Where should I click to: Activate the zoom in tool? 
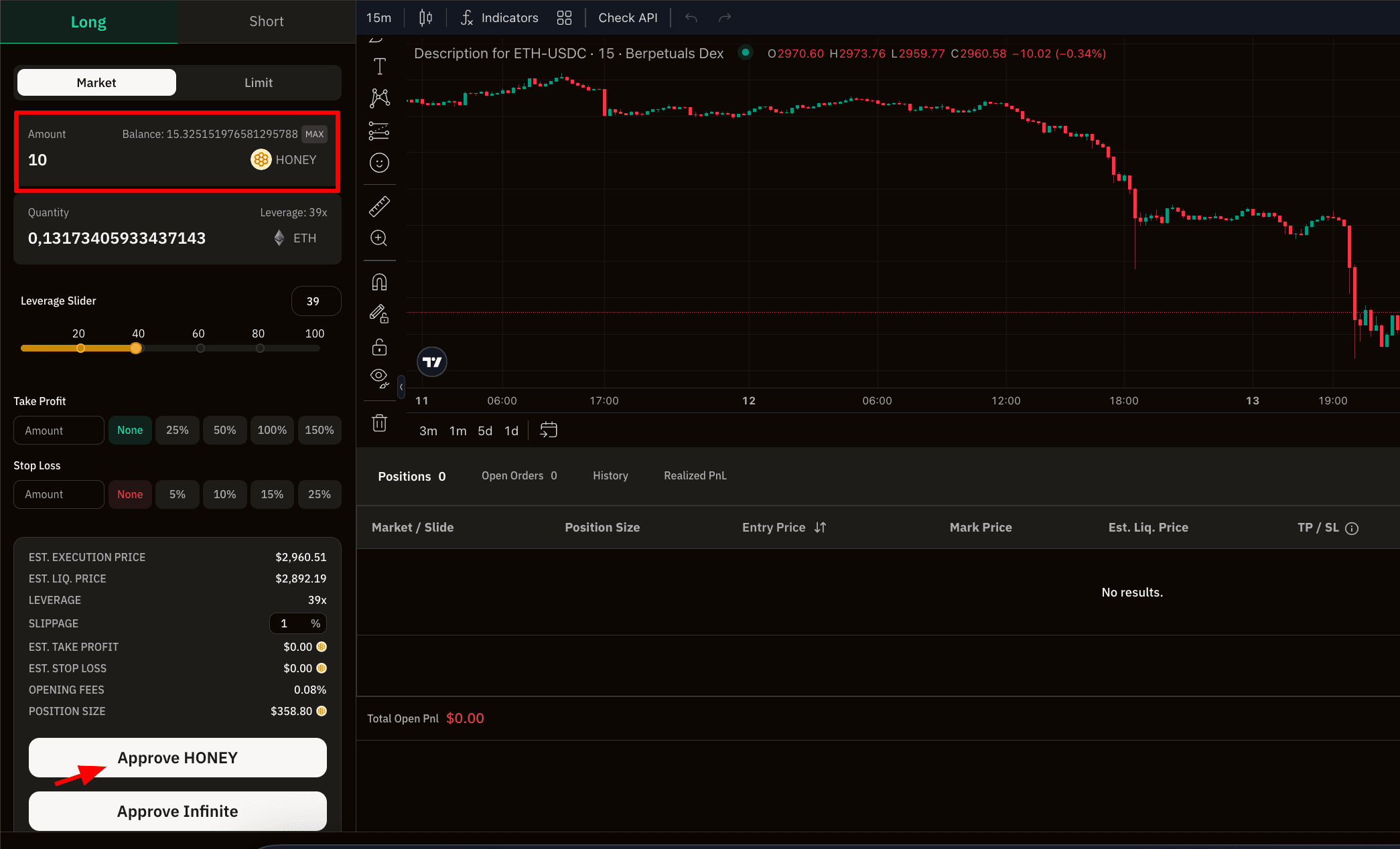tap(379, 238)
